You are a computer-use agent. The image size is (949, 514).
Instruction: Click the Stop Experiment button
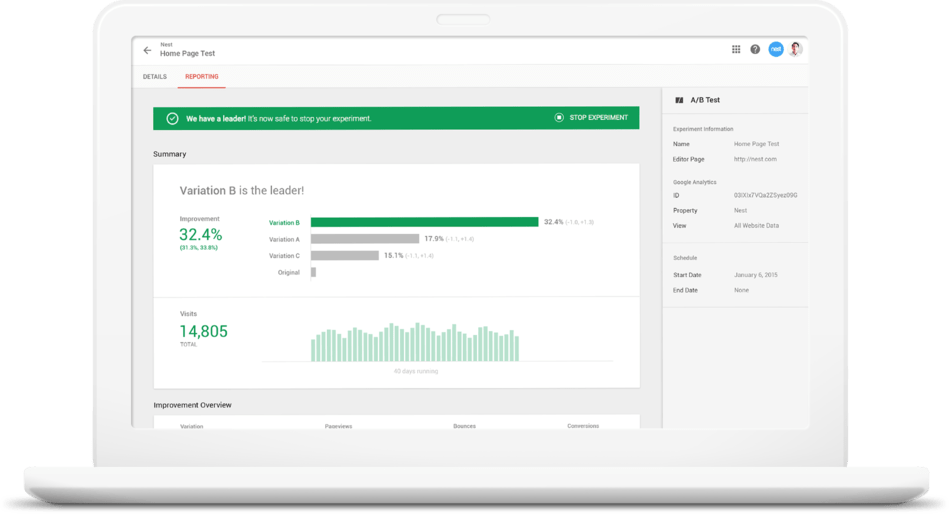pos(592,117)
